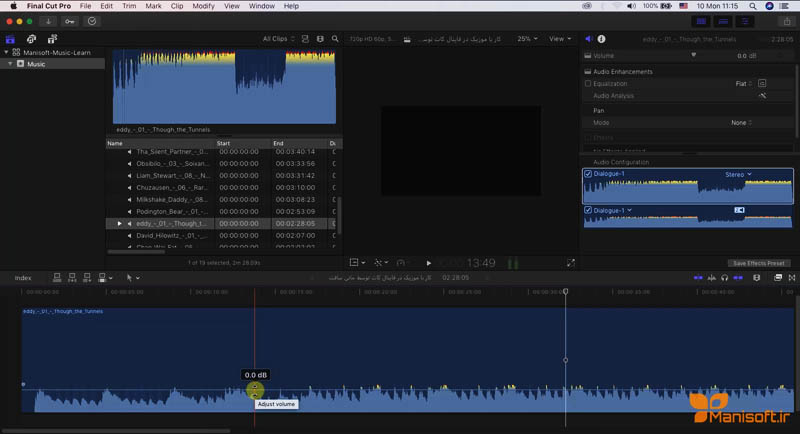Toggle solo headphones icon in timeline
The height and width of the screenshot is (434, 800).
coord(724,277)
